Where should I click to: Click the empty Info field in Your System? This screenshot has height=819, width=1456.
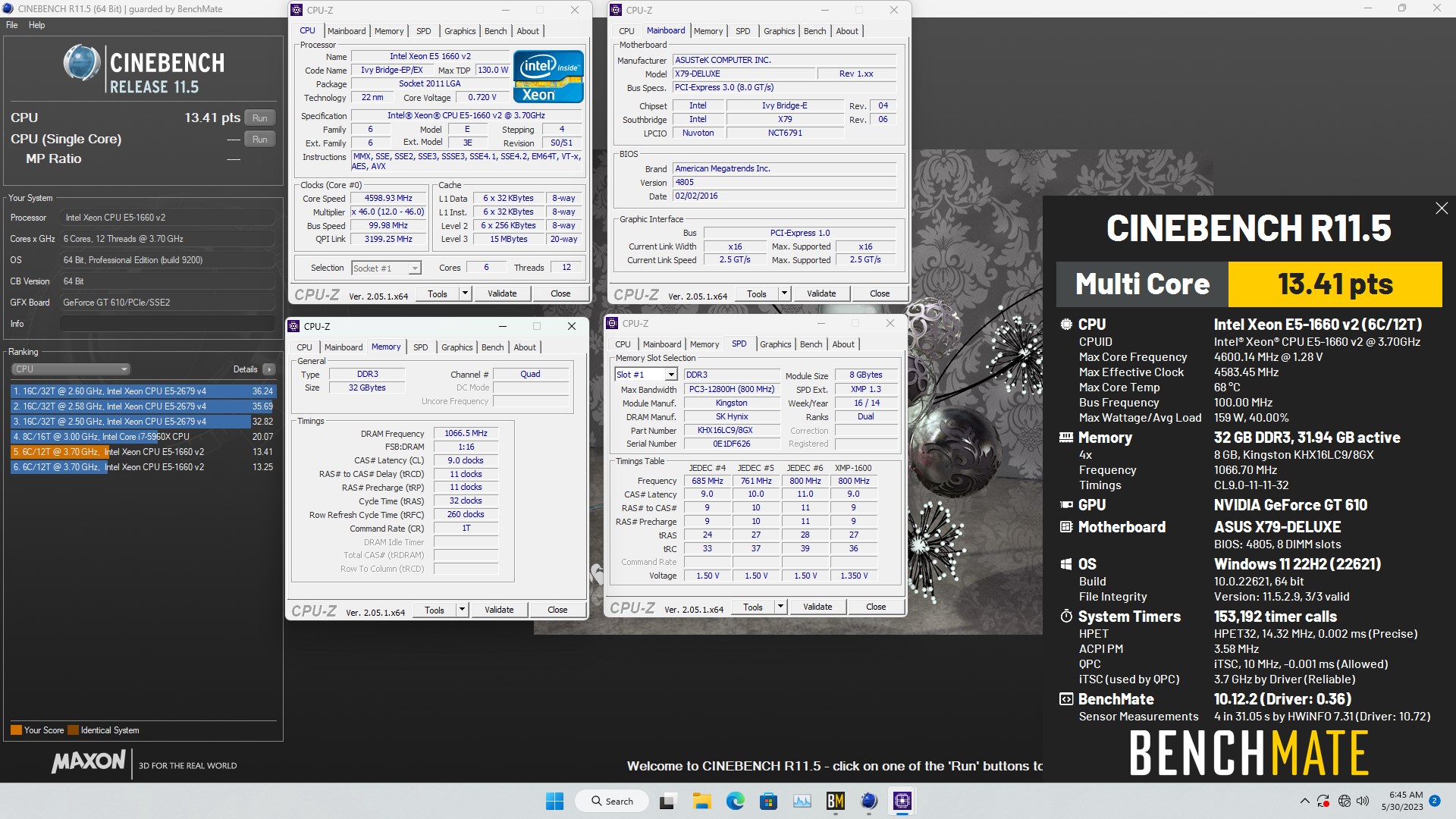[x=167, y=324]
